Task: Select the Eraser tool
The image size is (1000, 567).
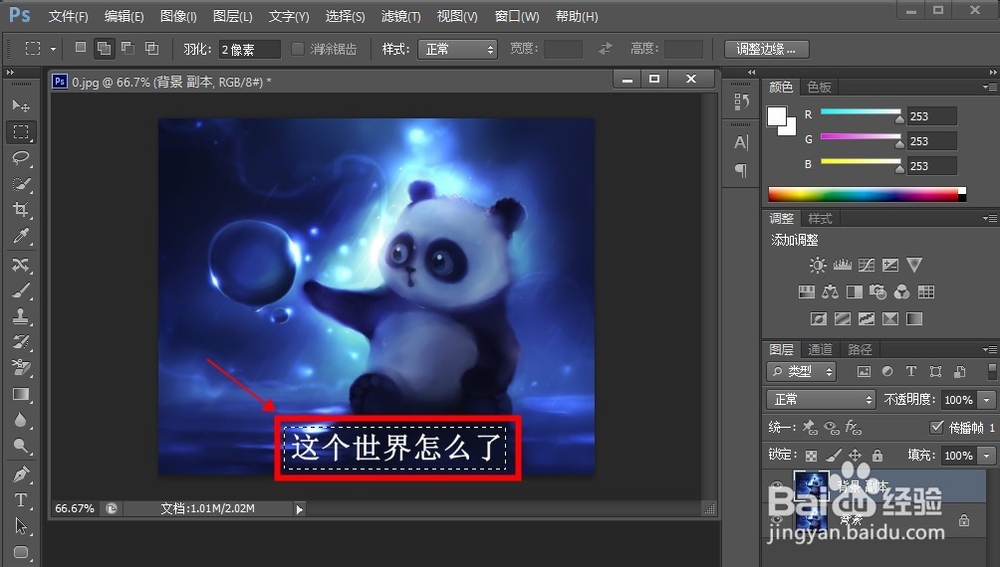Action: [x=21, y=367]
